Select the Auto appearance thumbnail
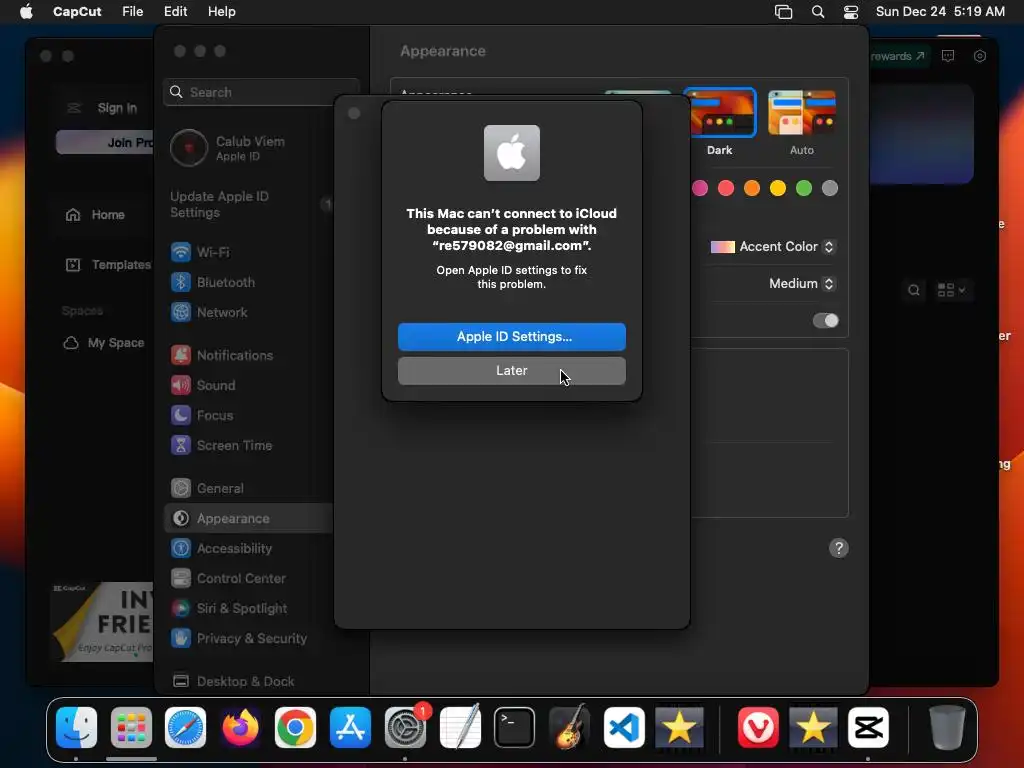 pyautogui.click(x=801, y=113)
